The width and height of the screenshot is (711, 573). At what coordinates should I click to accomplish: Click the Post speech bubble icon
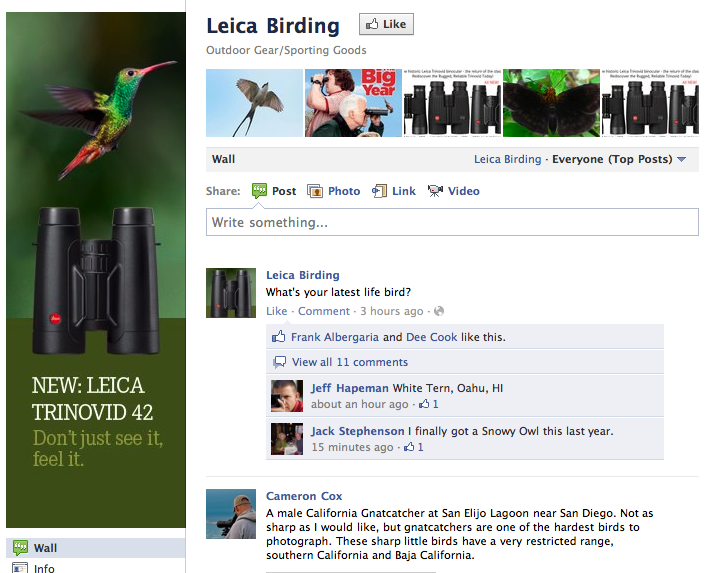click(x=259, y=191)
